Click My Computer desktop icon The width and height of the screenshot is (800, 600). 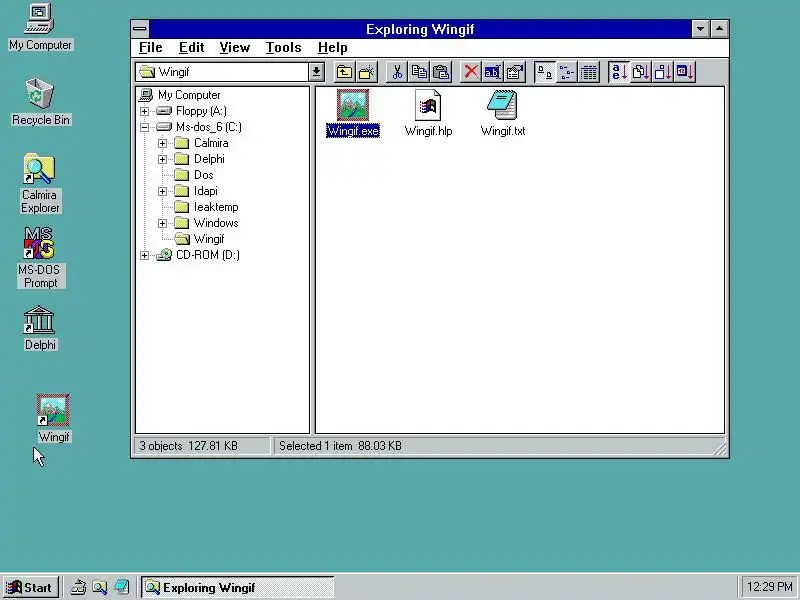coord(40,27)
